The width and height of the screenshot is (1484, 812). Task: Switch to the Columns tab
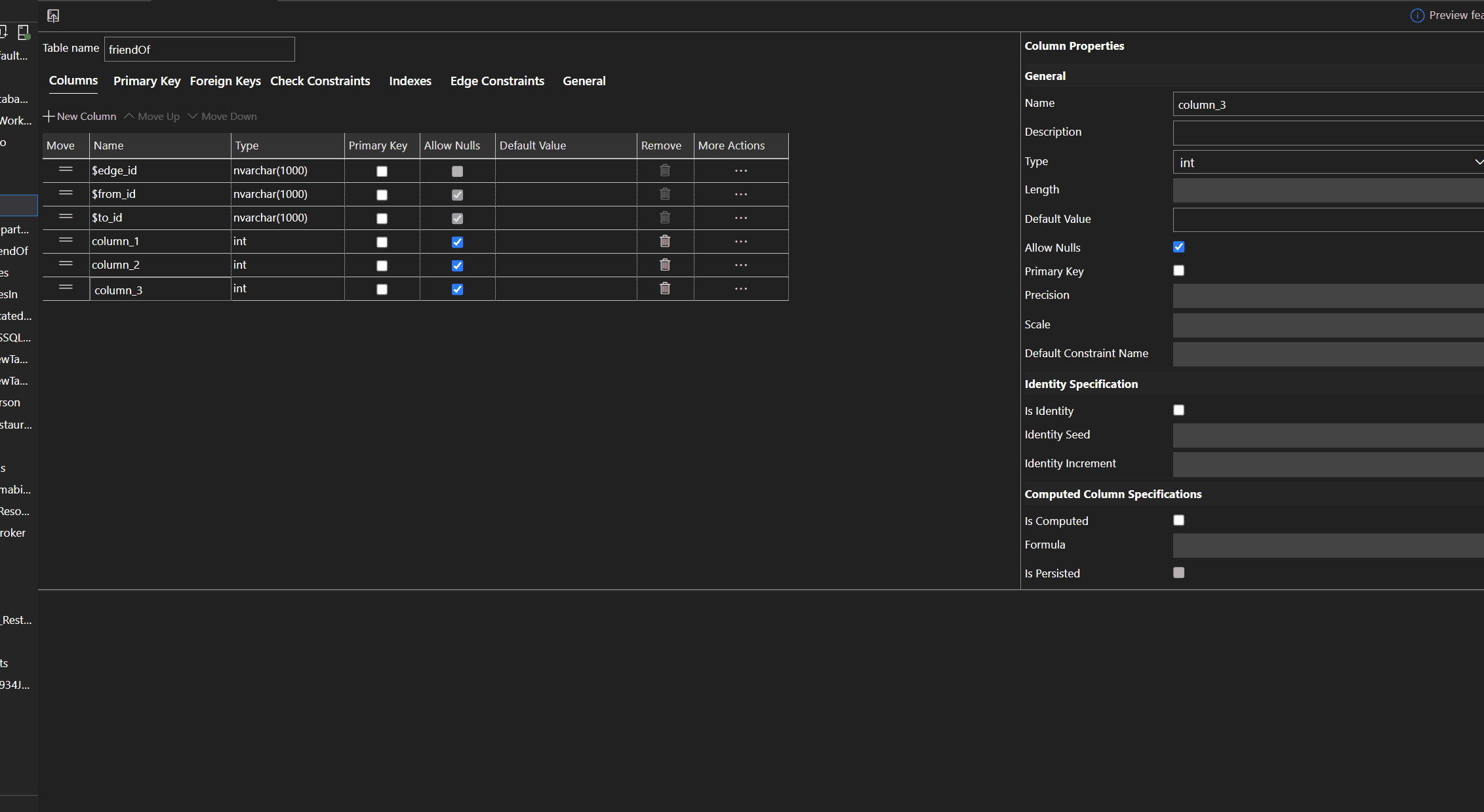click(73, 81)
